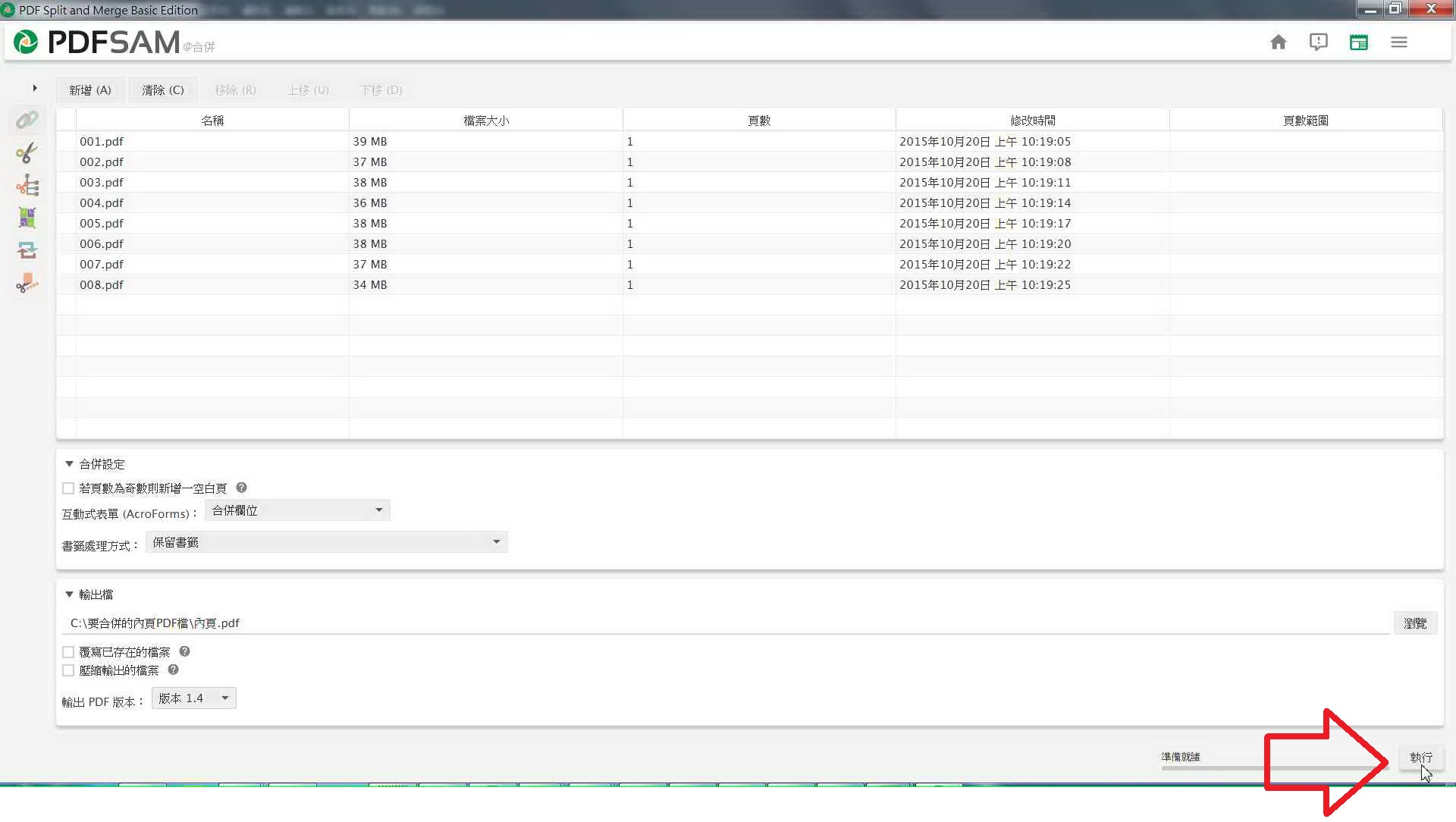The image size is (1456, 822).
Task: Enable add blank page if odd checkbox
Action: coord(68,488)
